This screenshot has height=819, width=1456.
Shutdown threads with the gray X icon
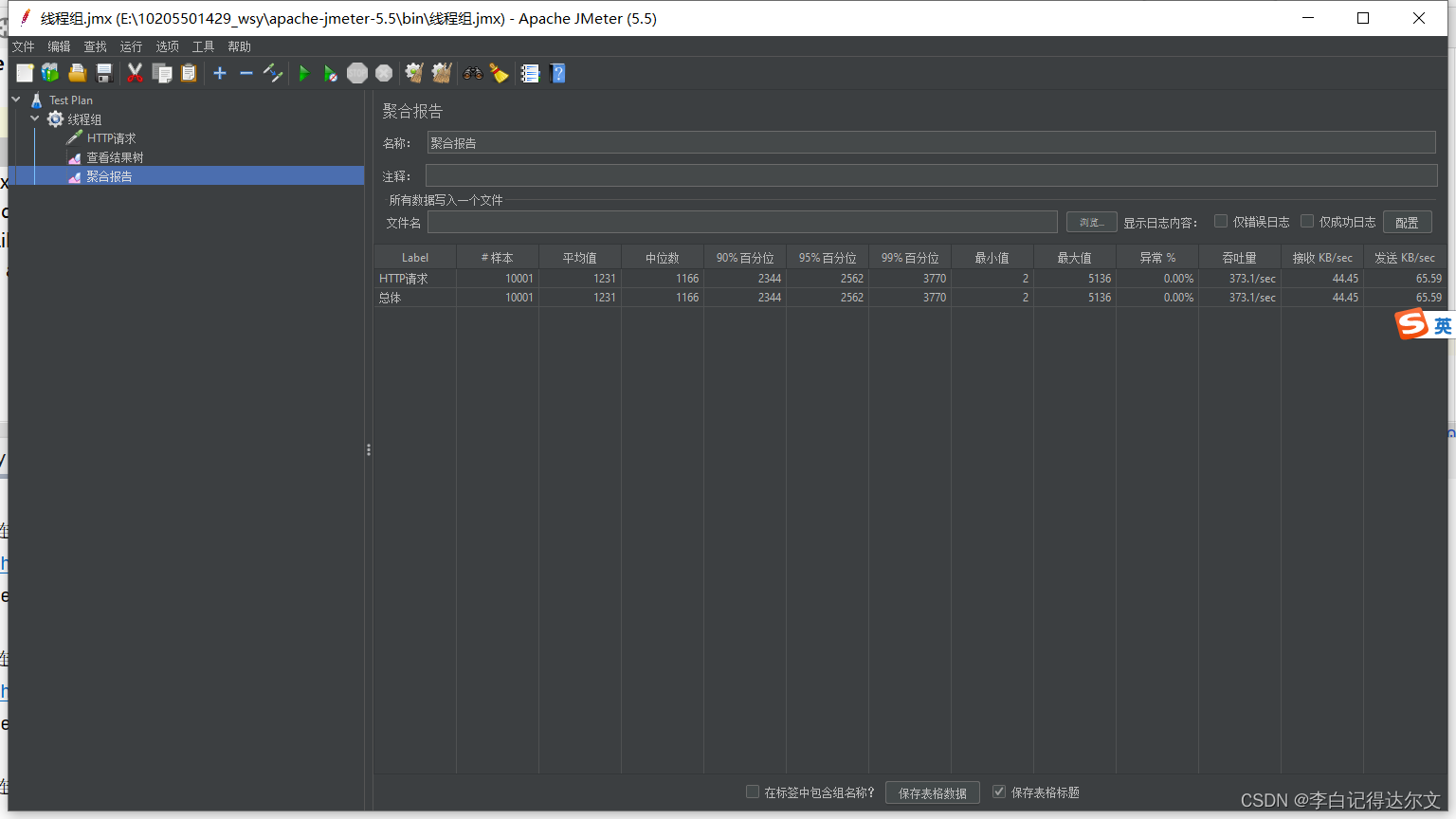pyautogui.click(x=384, y=73)
